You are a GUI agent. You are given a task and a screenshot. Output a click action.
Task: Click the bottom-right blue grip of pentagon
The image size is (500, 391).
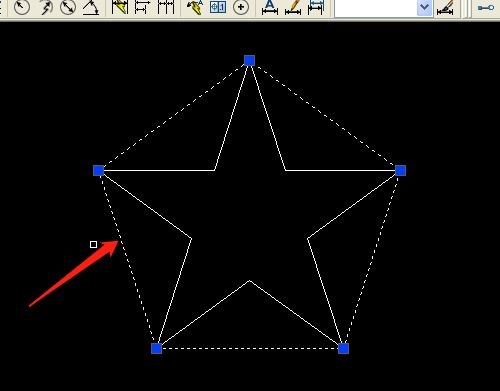343,348
